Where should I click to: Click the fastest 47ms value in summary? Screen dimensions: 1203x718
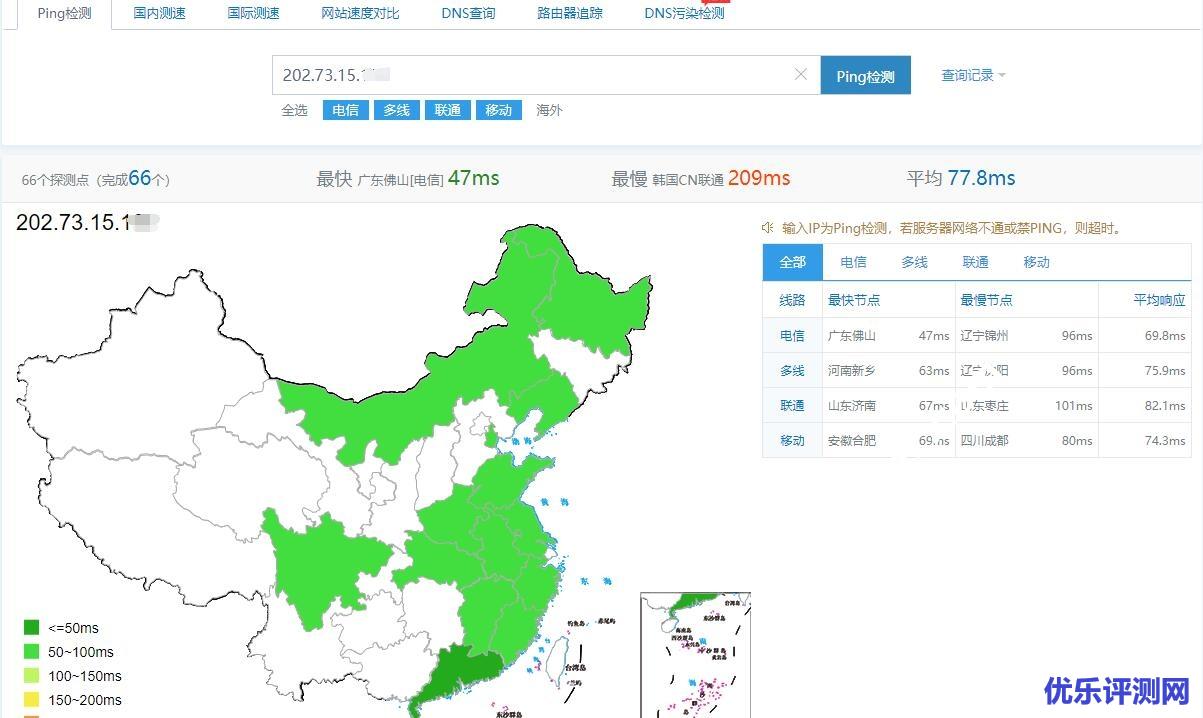click(473, 178)
